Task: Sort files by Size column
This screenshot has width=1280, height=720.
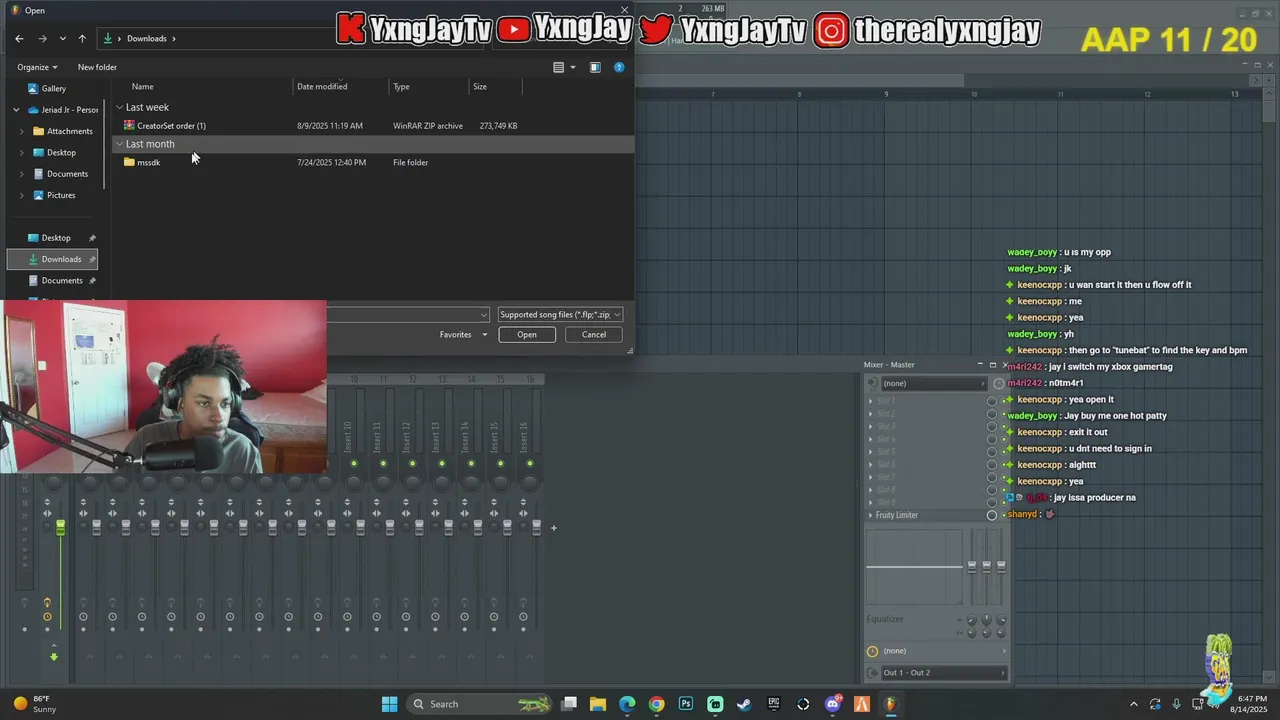Action: coord(480,86)
